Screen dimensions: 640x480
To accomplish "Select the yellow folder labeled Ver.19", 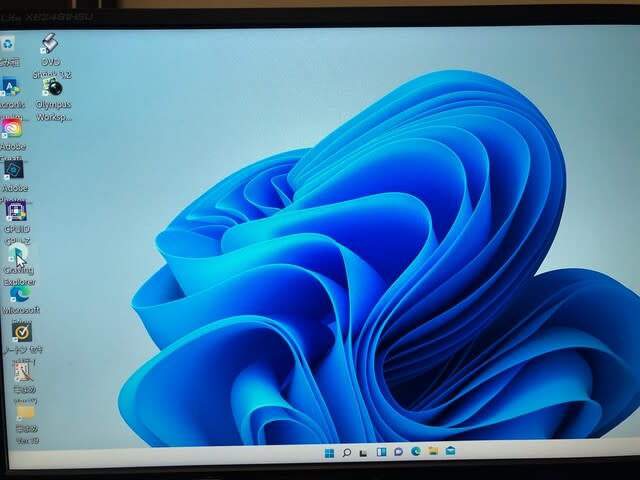I will (x=26, y=413).
